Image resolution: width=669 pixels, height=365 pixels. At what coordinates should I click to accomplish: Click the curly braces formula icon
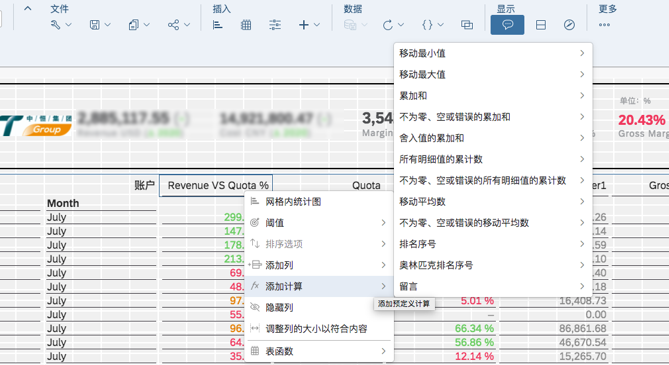coord(427,25)
